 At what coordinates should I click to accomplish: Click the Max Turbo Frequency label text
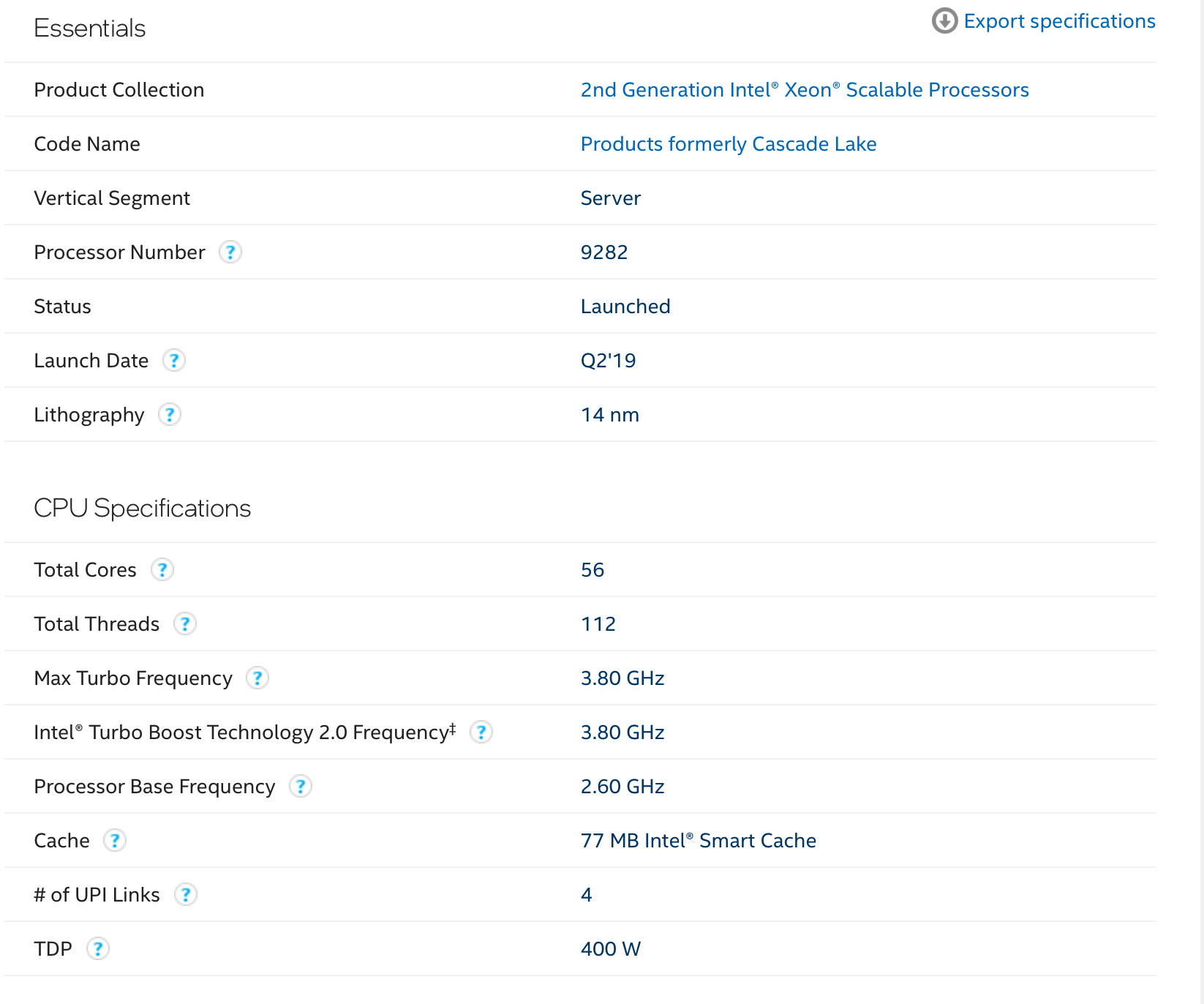pyautogui.click(x=133, y=678)
